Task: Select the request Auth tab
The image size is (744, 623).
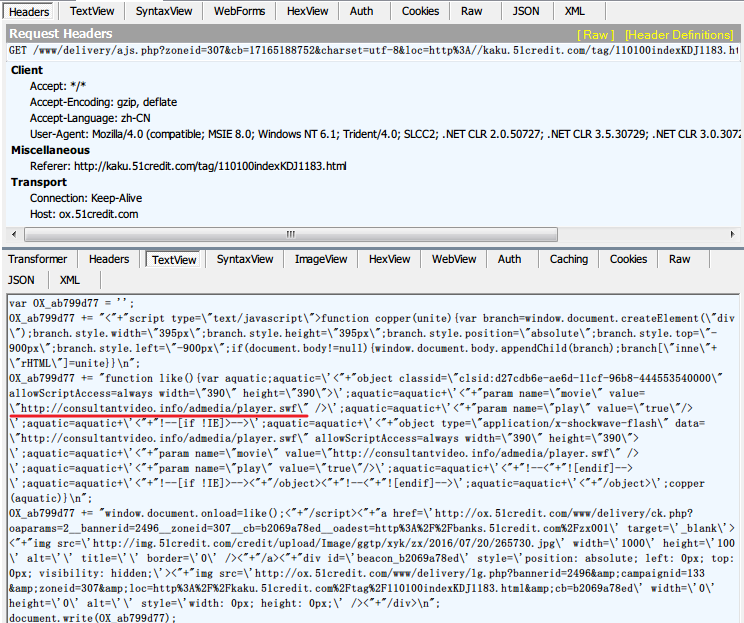Action: [362, 11]
